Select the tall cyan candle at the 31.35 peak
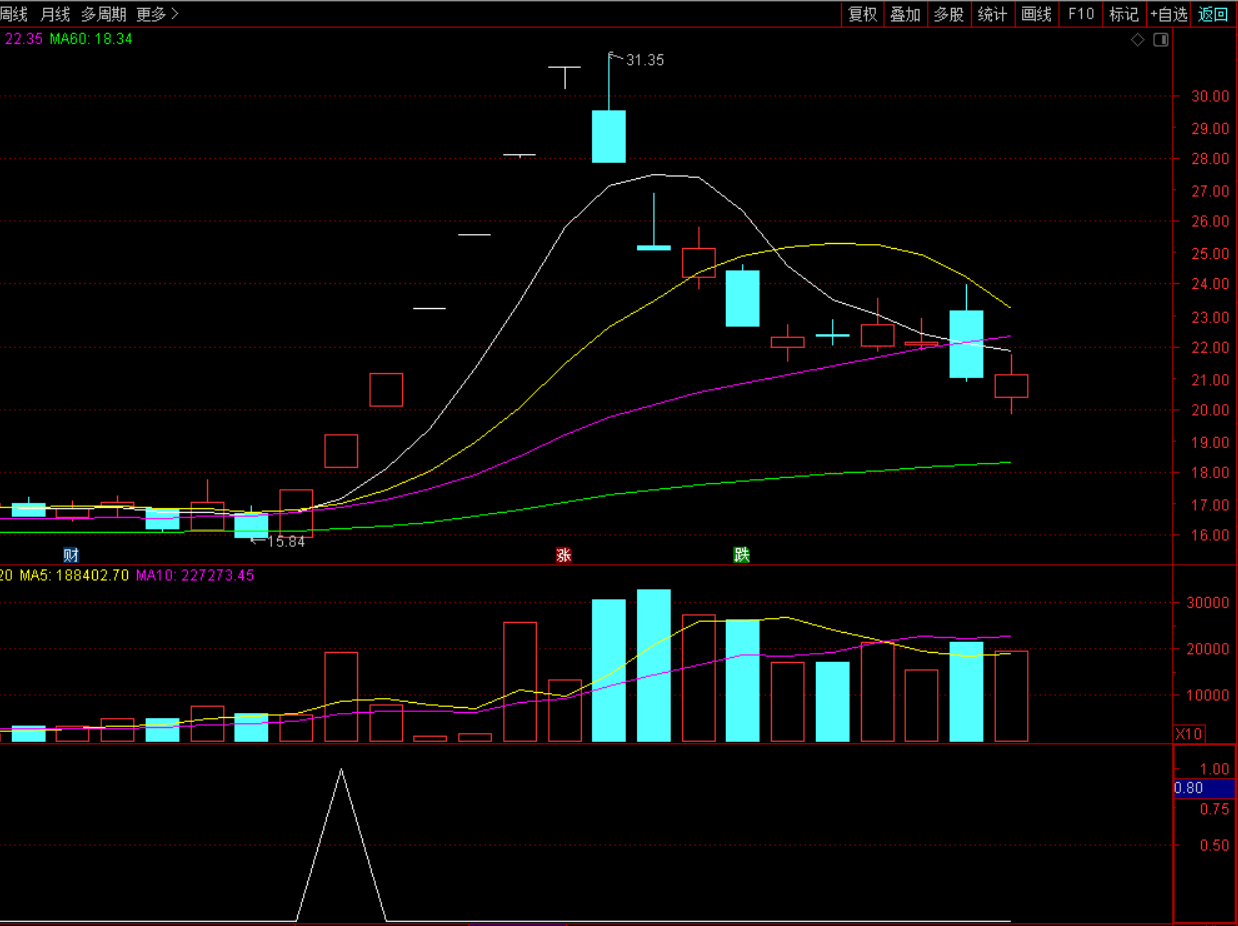 608,136
